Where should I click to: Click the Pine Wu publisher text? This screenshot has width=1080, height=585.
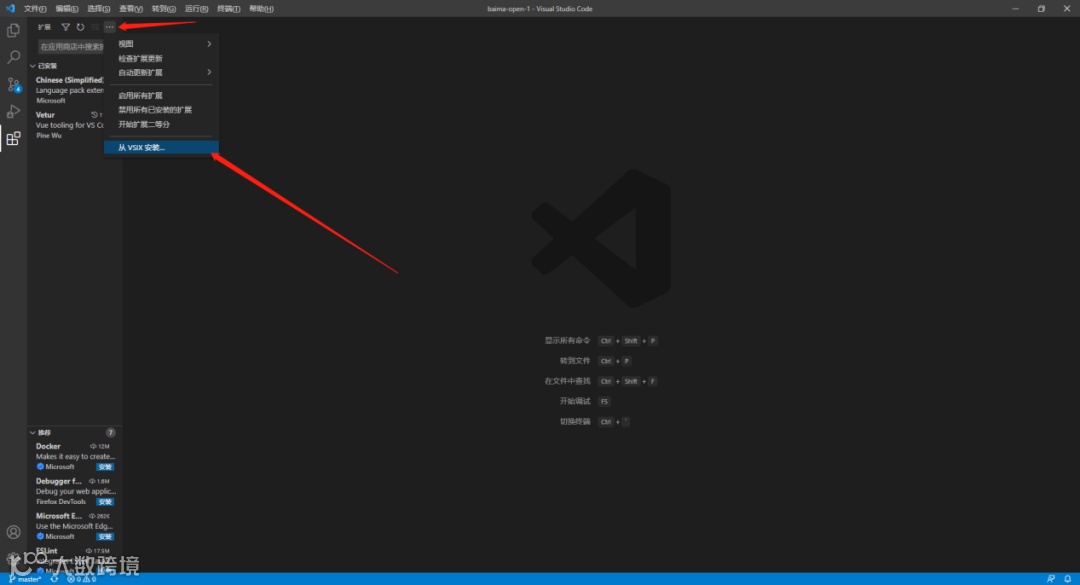click(49, 136)
